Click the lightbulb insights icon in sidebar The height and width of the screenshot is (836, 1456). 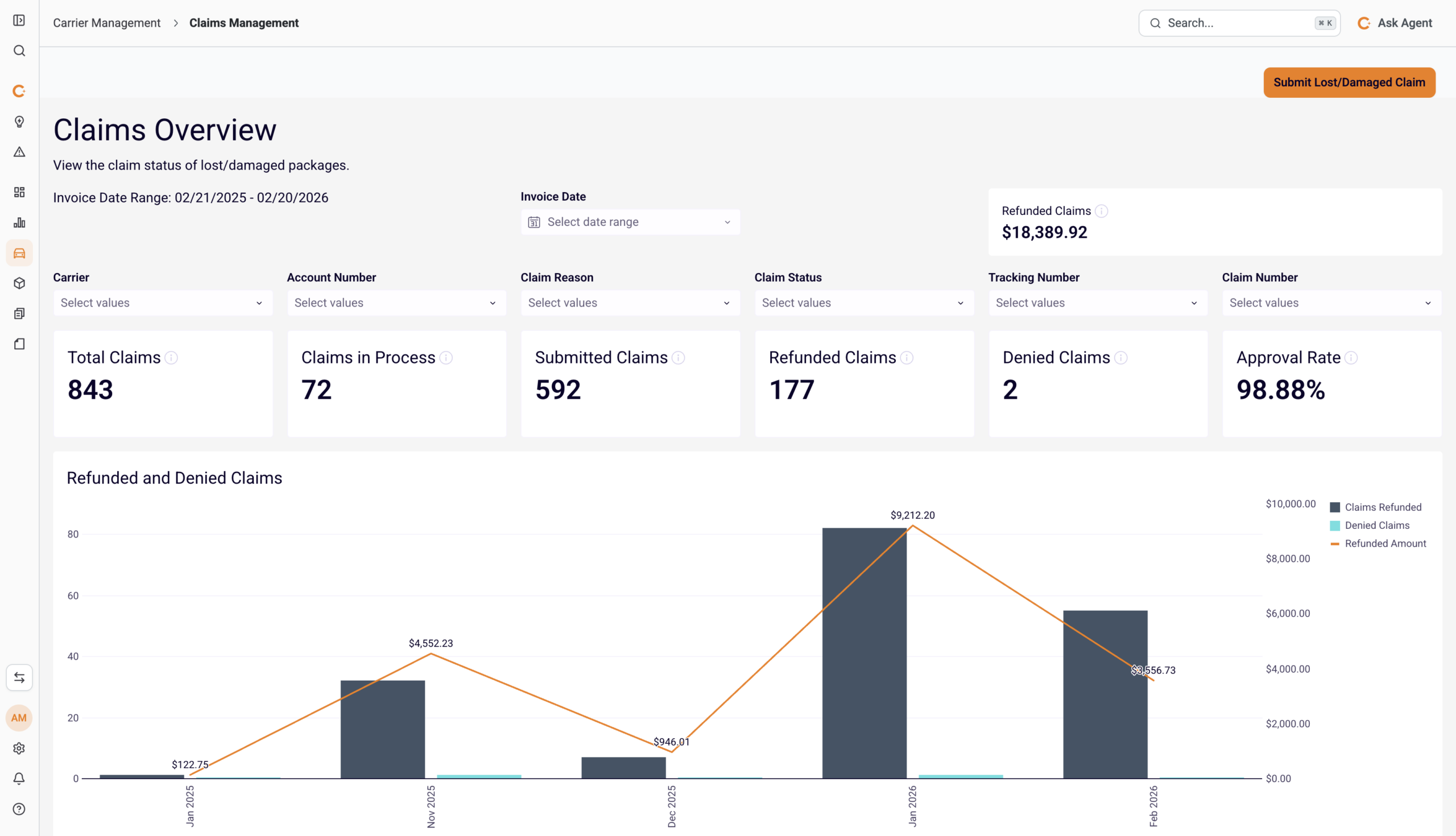pyautogui.click(x=19, y=122)
